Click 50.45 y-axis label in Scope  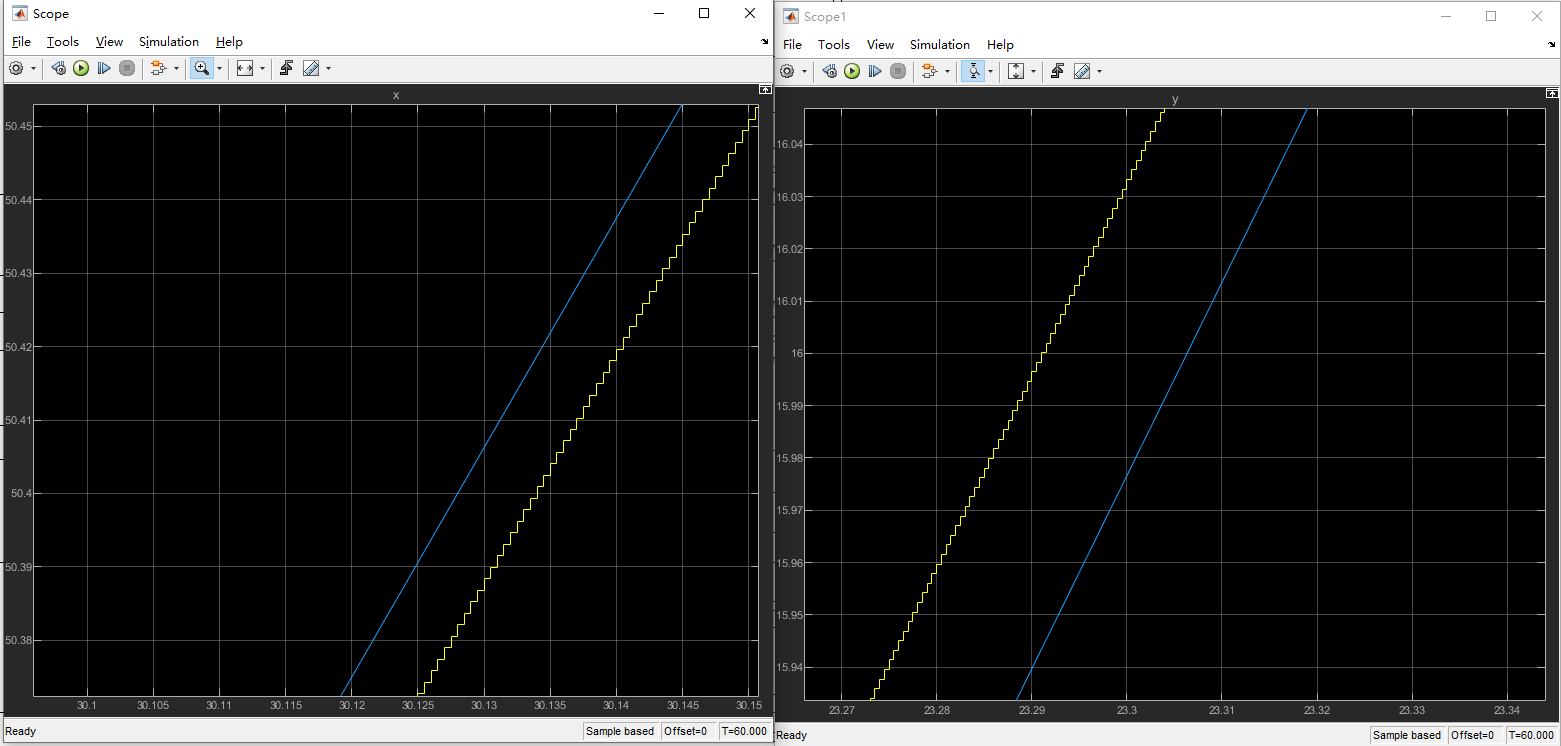coord(18,126)
